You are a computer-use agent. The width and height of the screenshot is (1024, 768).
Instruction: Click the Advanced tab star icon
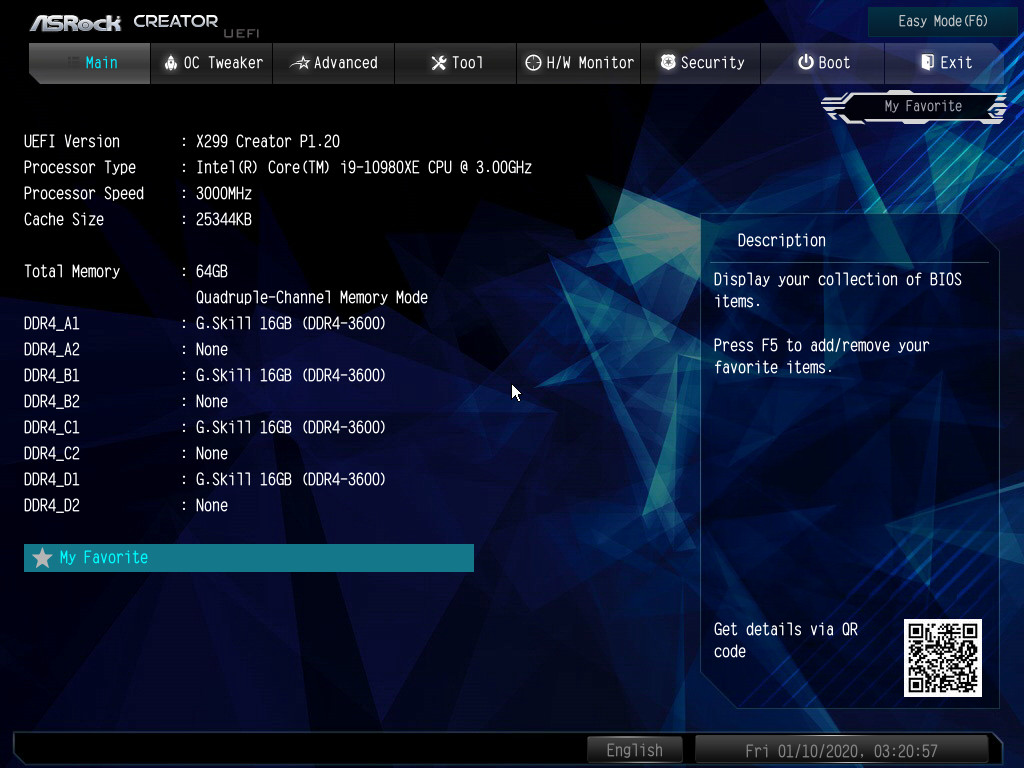pos(299,63)
